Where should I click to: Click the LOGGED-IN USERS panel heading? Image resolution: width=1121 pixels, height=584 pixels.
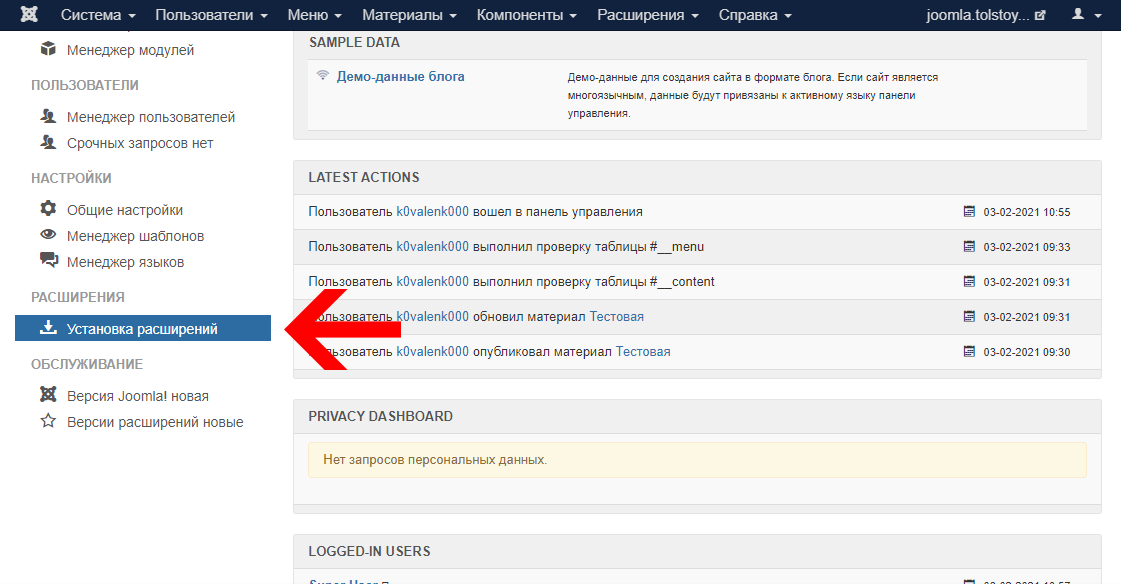[370, 551]
